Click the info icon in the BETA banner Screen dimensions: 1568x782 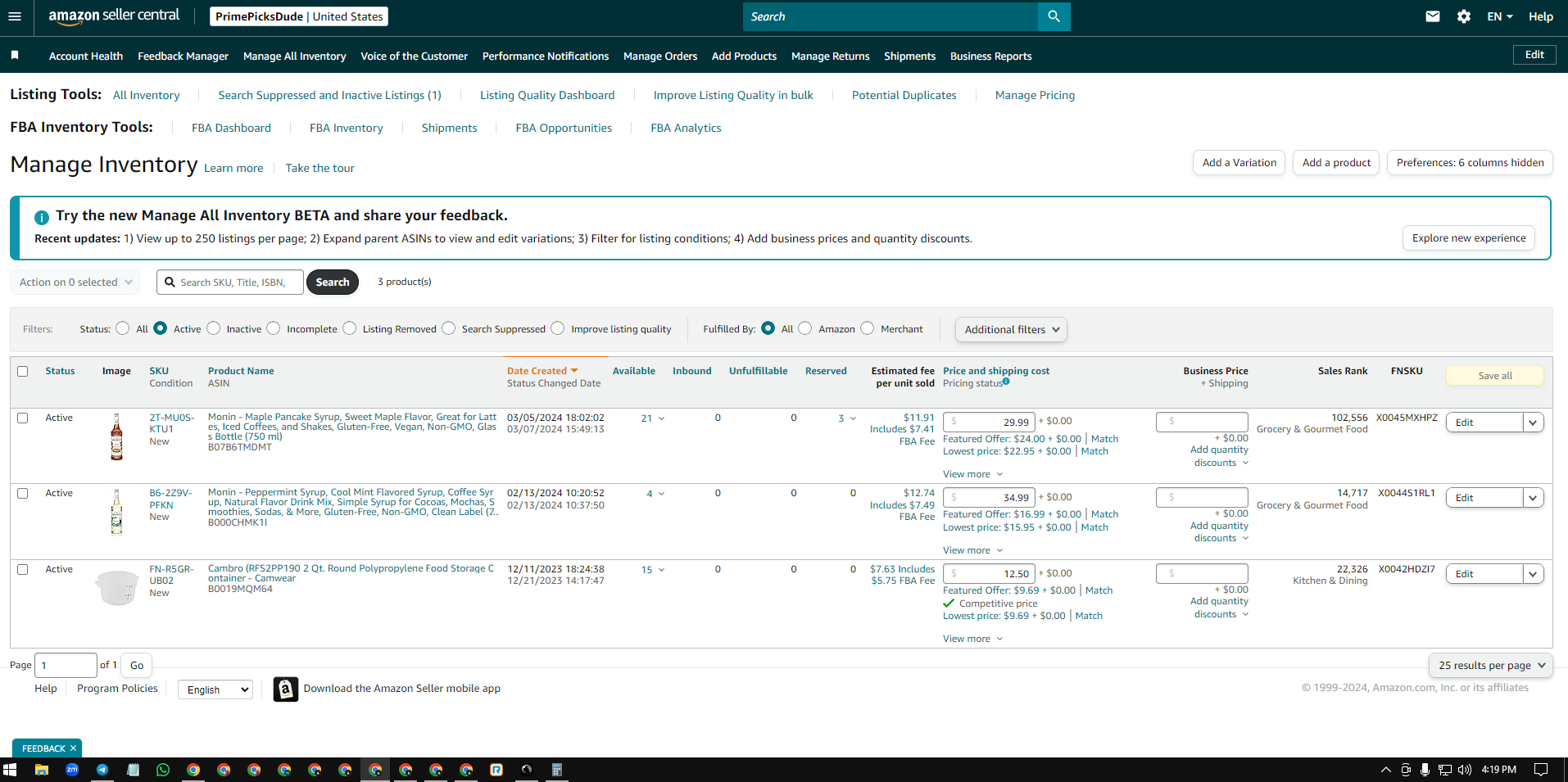pyautogui.click(x=42, y=217)
